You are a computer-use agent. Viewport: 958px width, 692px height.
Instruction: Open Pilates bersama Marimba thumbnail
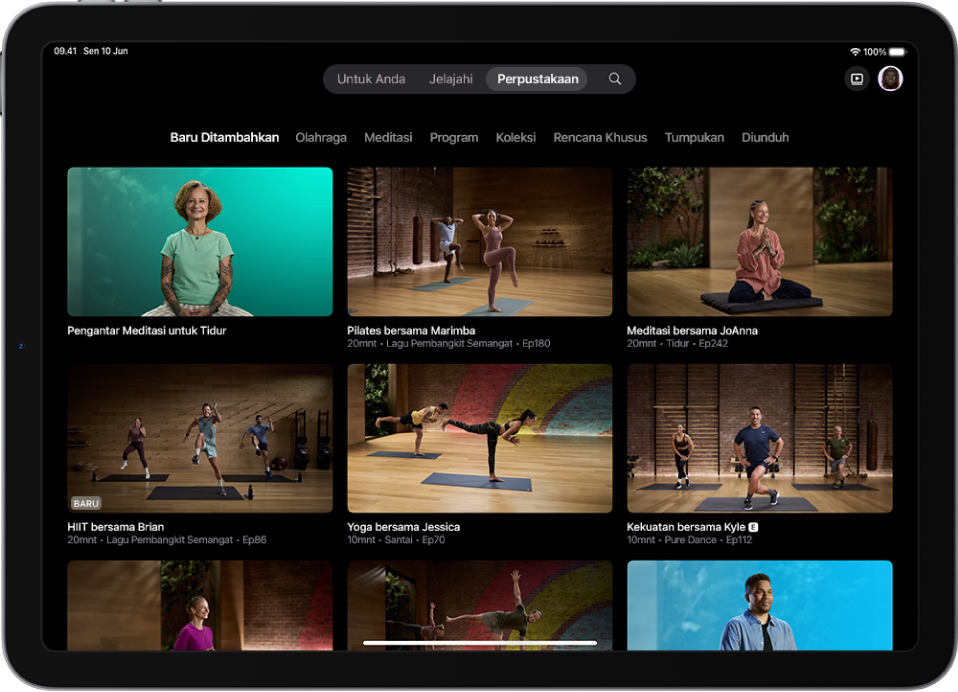[x=480, y=241]
